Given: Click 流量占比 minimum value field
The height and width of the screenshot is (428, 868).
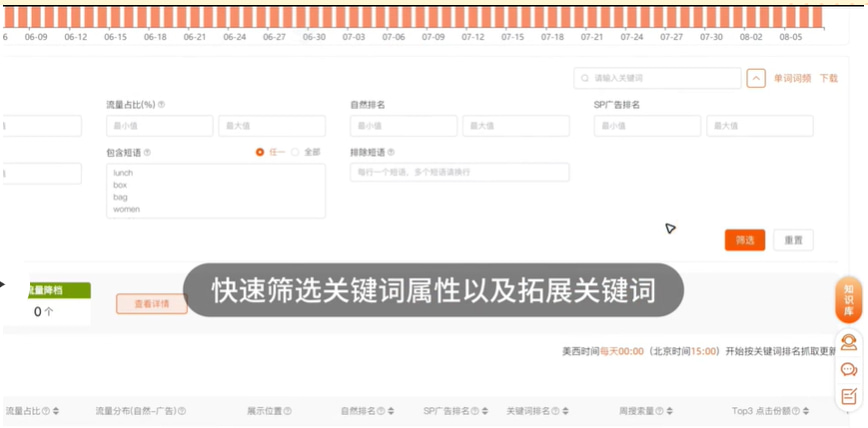Looking at the screenshot, I should (159, 126).
